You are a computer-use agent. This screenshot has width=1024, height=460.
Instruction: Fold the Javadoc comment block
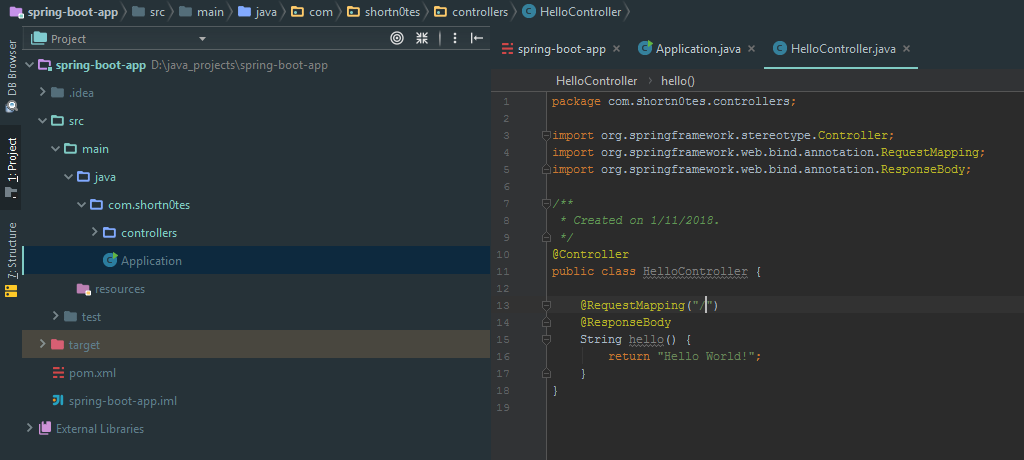(x=545, y=203)
